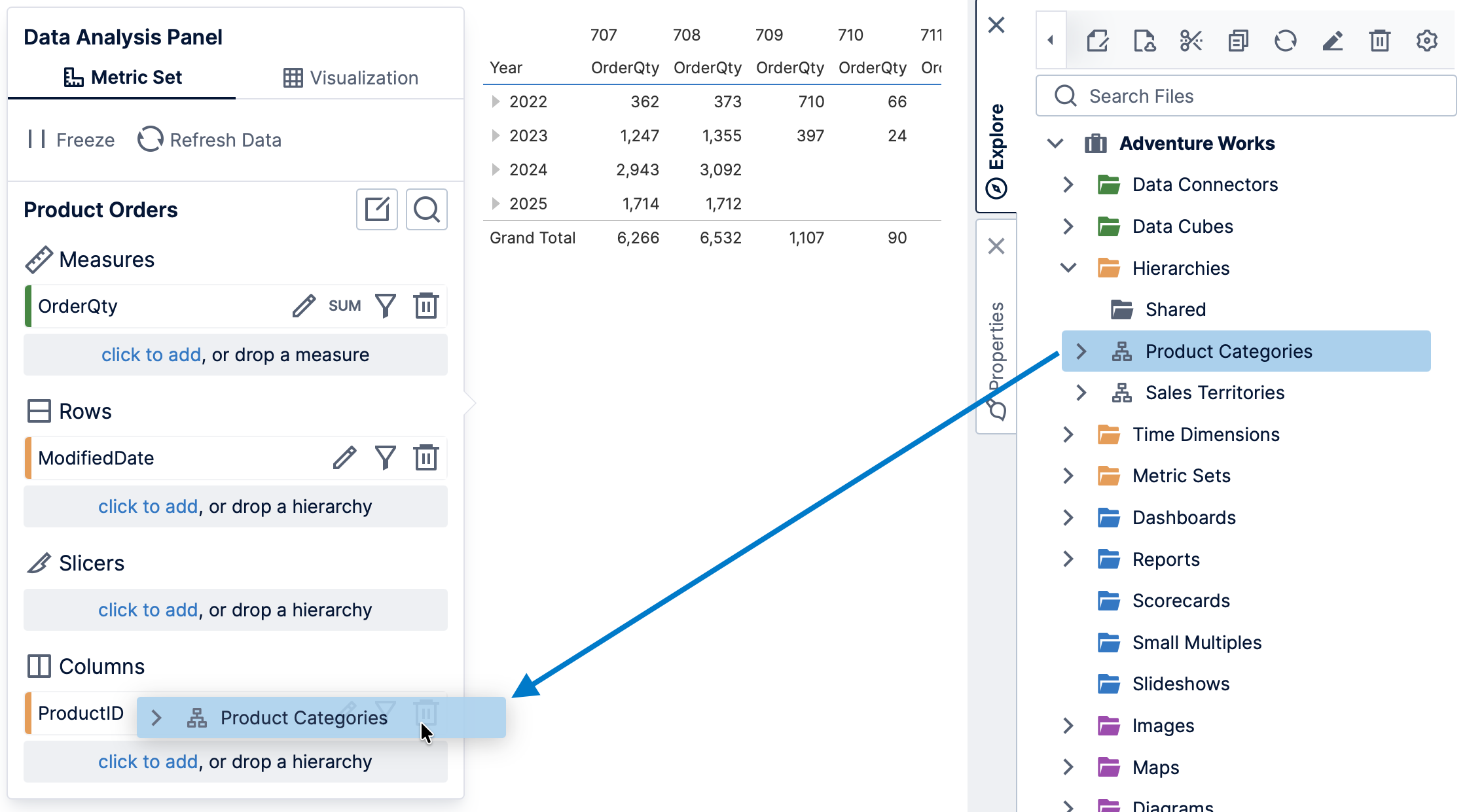Click the search icon beside Product Orders
1467x812 pixels.
427,209
